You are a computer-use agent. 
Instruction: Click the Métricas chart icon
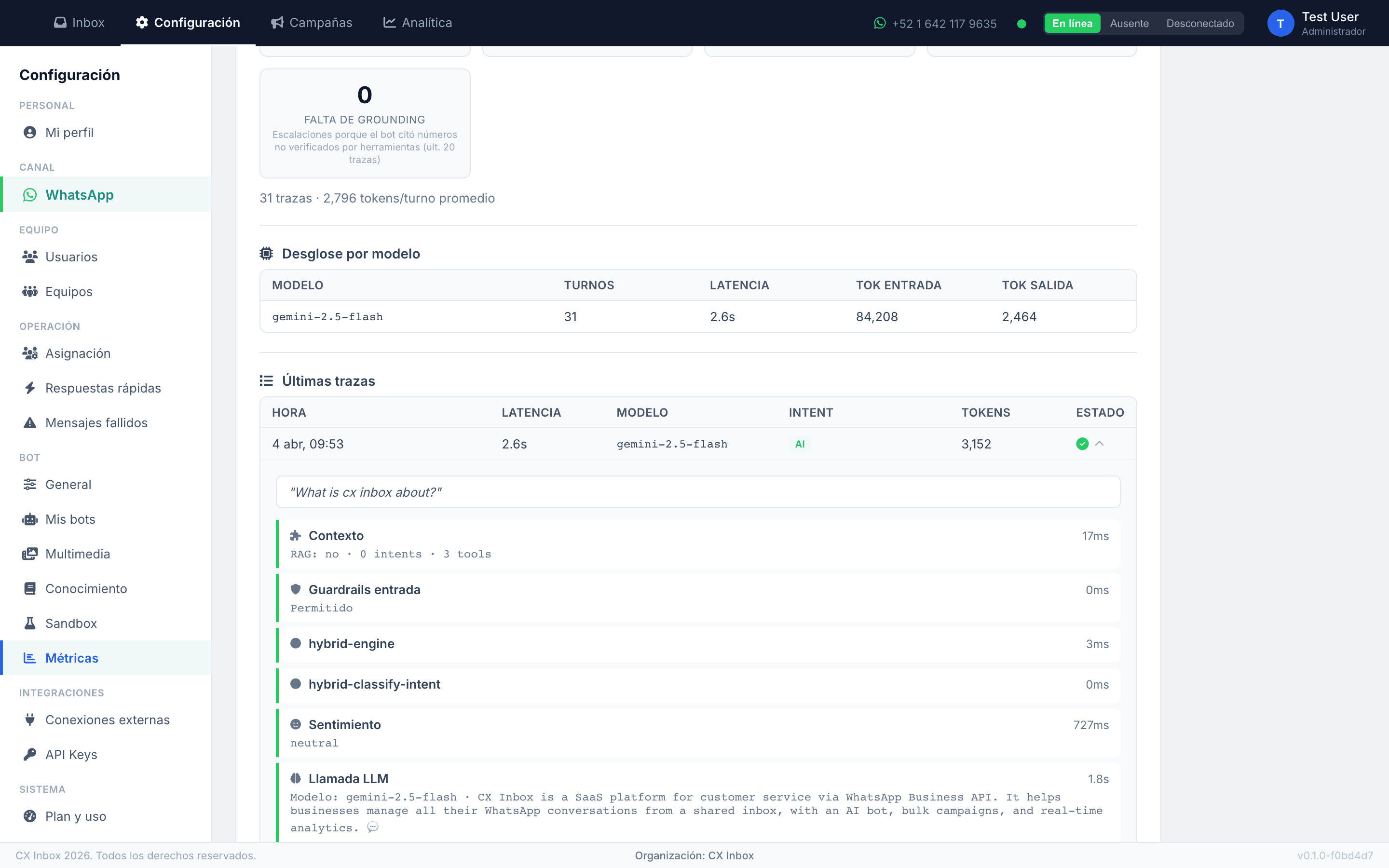click(30, 658)
